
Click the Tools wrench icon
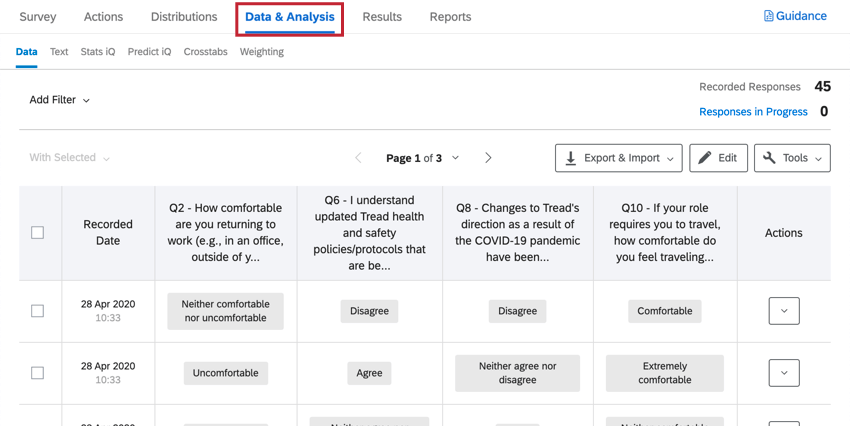[769, 158]
